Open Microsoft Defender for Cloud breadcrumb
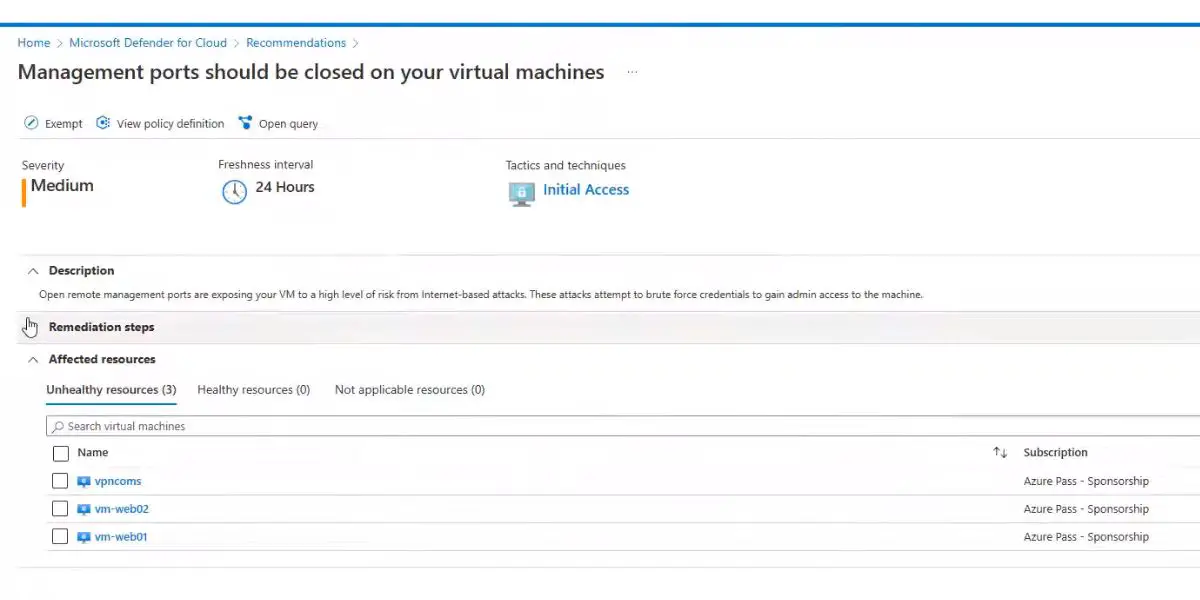This screenshot has width=1200, height=600. pyautogui.click(x=148, y=43)
